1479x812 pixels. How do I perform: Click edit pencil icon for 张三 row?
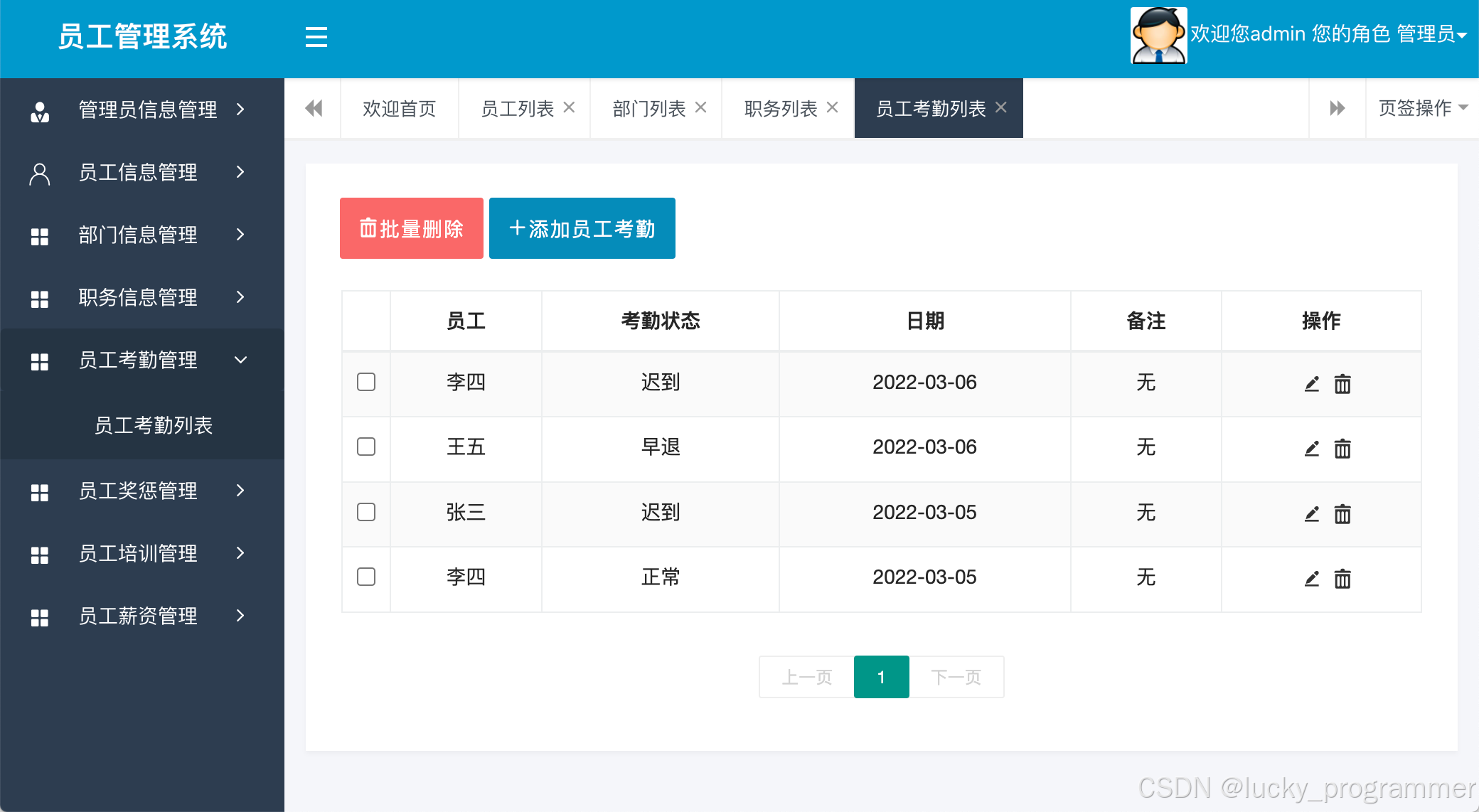click(x=1312, y=513)
